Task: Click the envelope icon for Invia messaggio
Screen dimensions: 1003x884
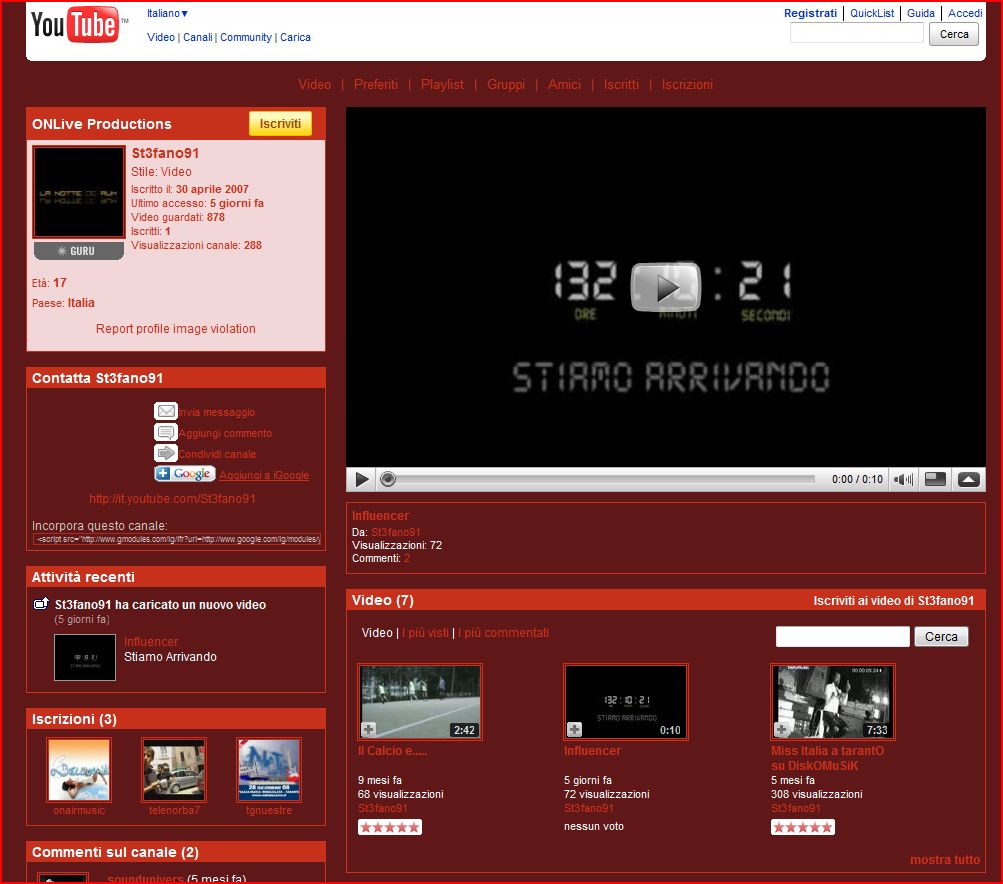Action: click(x=166, y=411)
